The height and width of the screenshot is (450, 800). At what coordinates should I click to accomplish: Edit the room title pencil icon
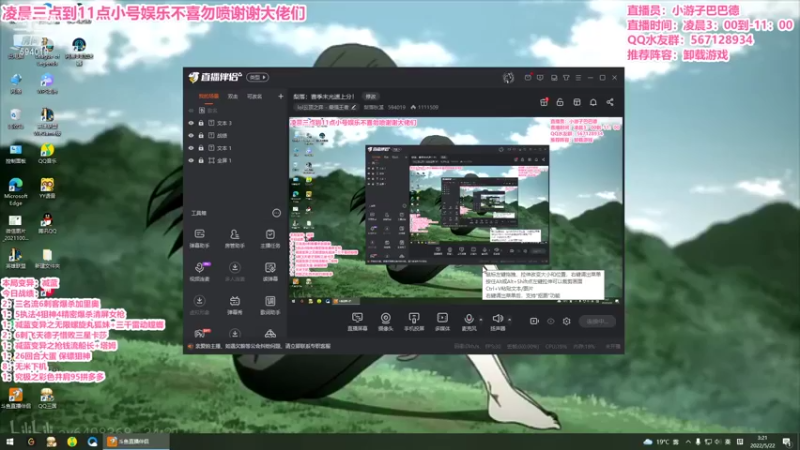pyautogui.click(x=354, y=107)
